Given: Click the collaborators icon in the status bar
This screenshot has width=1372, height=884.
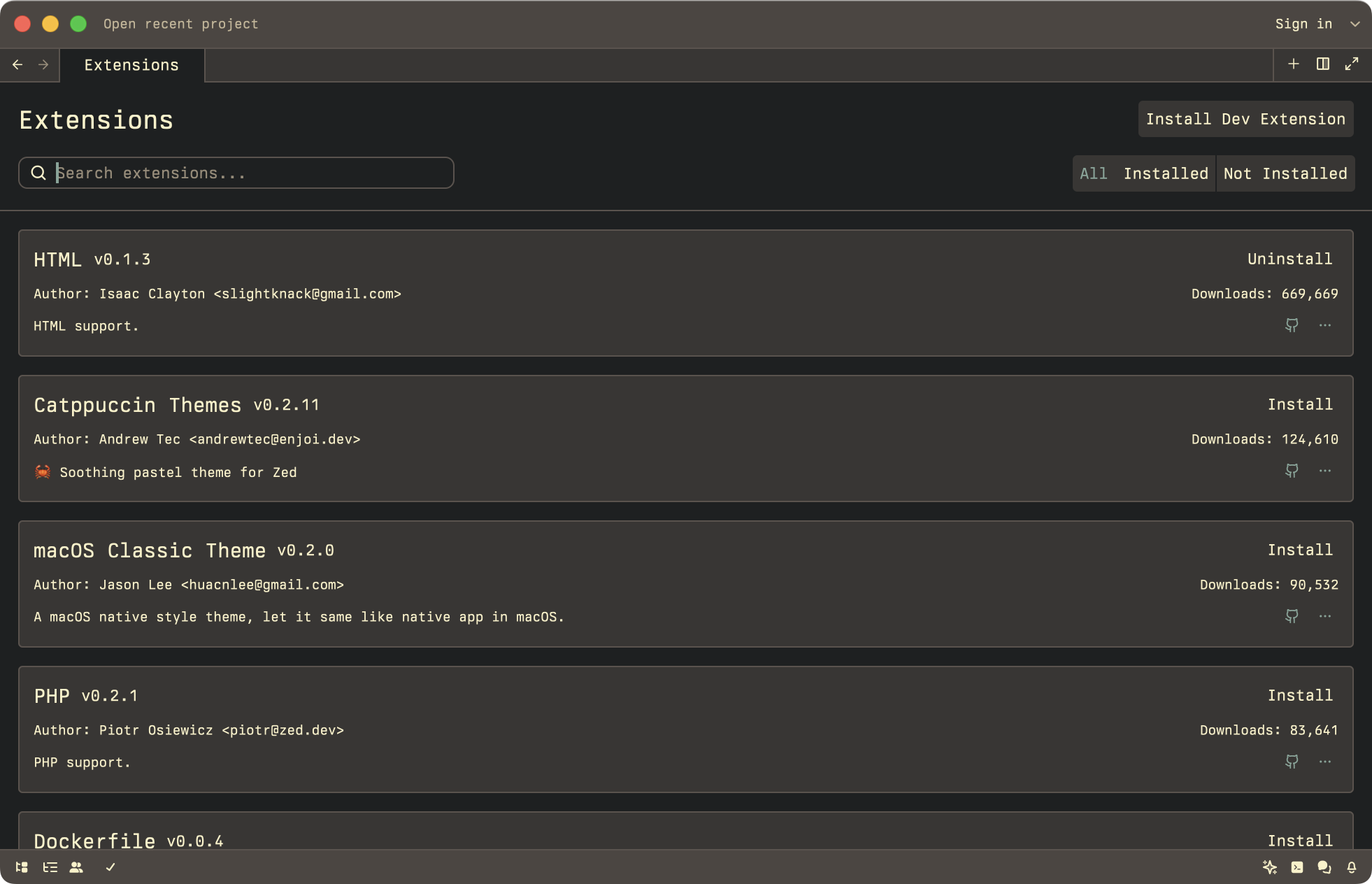Looking at the screenshot, I should (76, 867).
